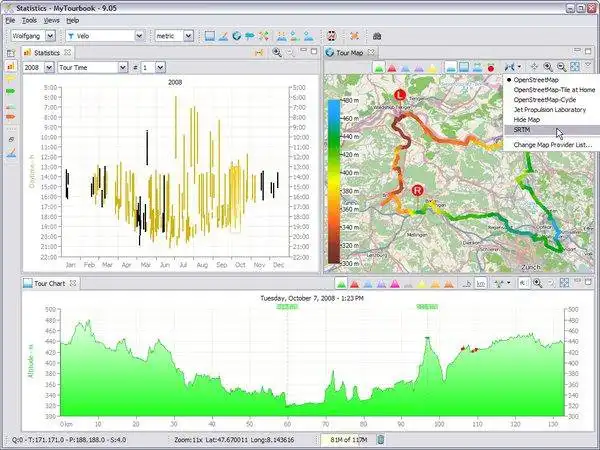Click the binoculars icon in main toolbar
600x450 pixels.
(377, 36)
